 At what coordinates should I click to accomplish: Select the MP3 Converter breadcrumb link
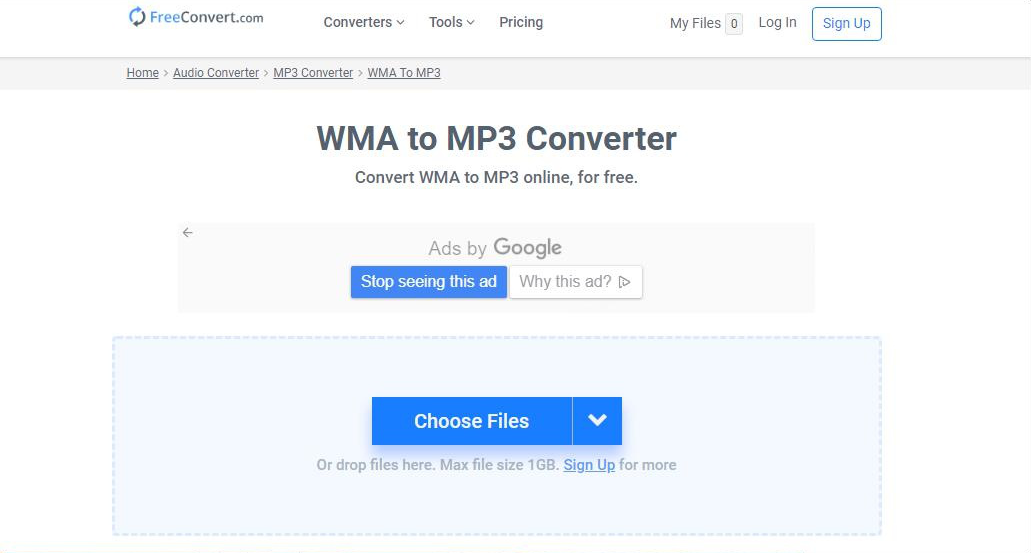[313, 73]
